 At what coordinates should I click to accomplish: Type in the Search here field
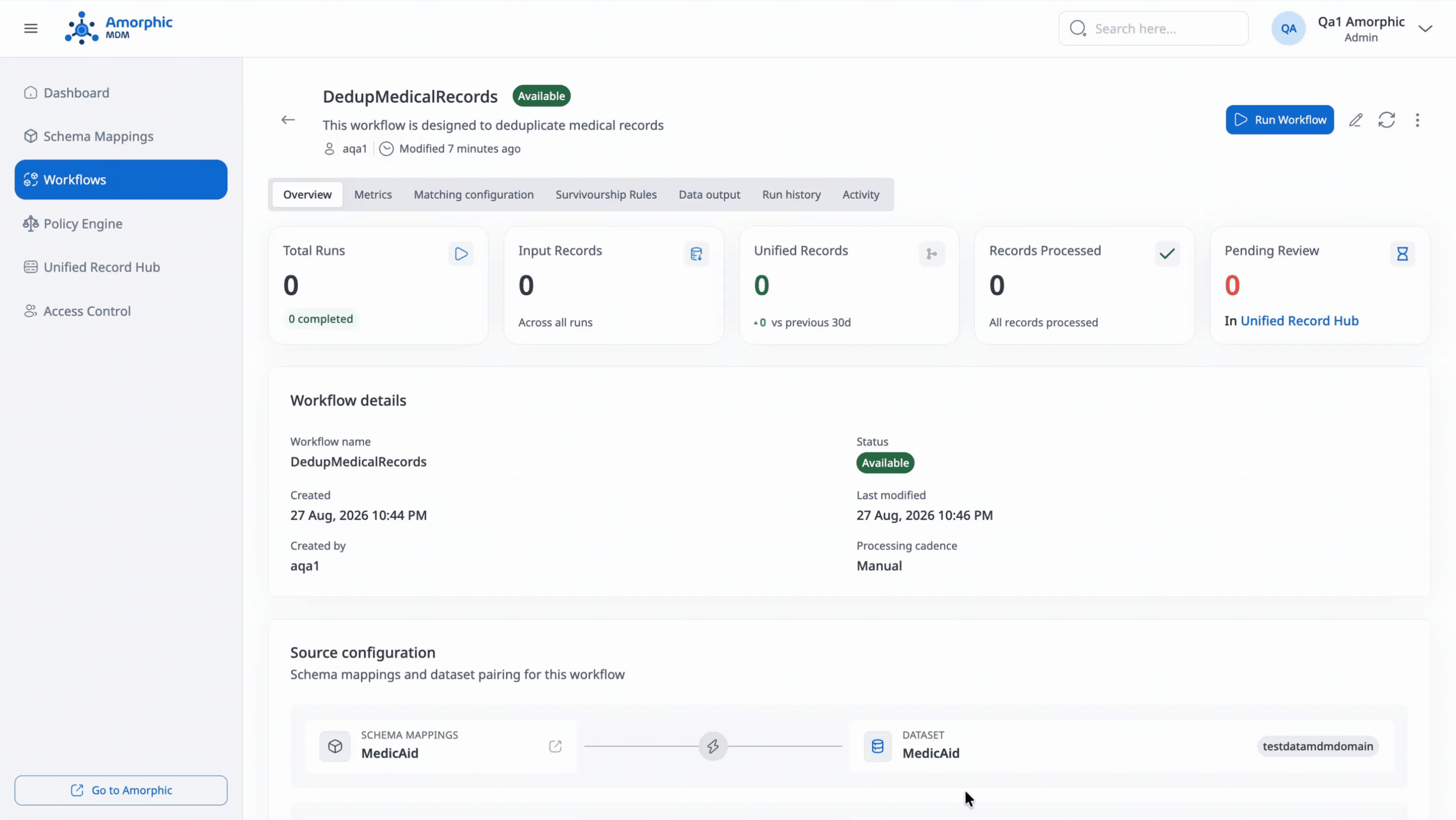pyautogui.click(x=1153, y=28)
